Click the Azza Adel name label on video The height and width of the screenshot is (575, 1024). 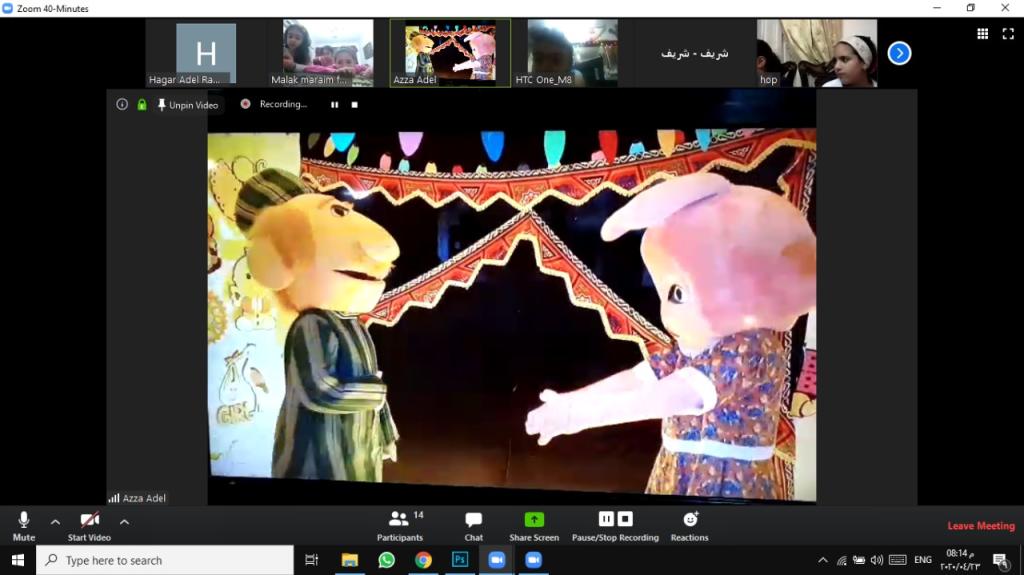pyautogui.click(x=144, y=498)
